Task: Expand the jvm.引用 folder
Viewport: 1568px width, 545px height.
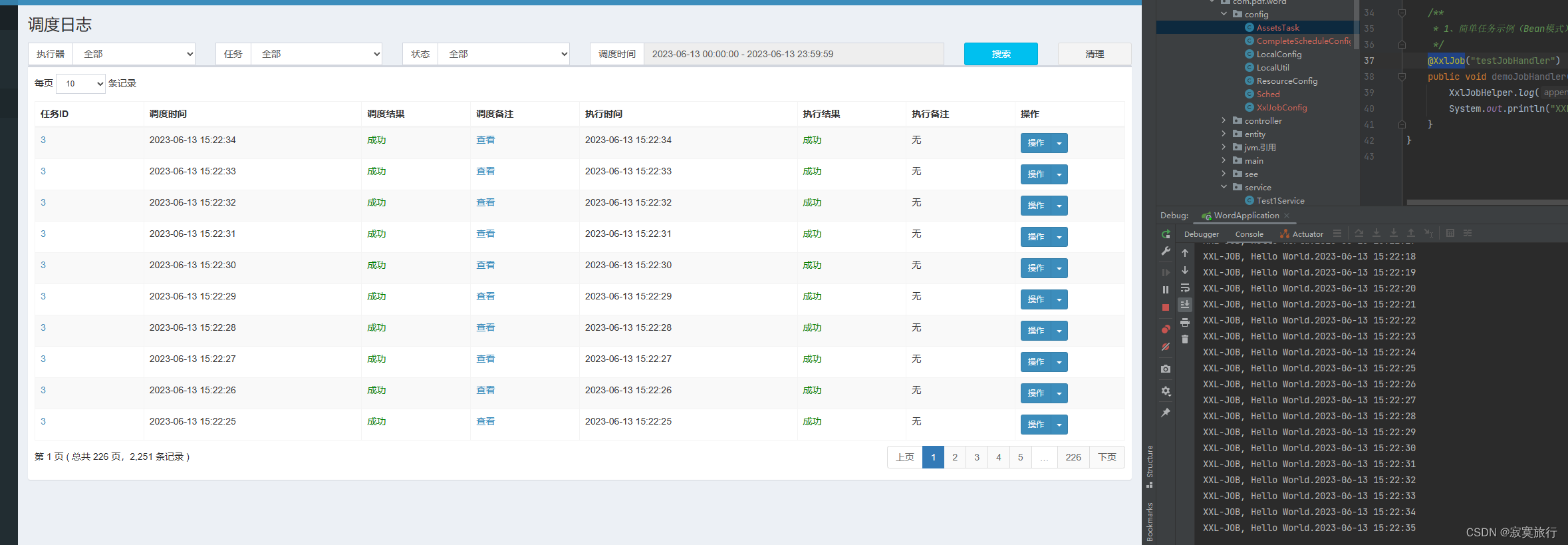Action: (1224, 147)
